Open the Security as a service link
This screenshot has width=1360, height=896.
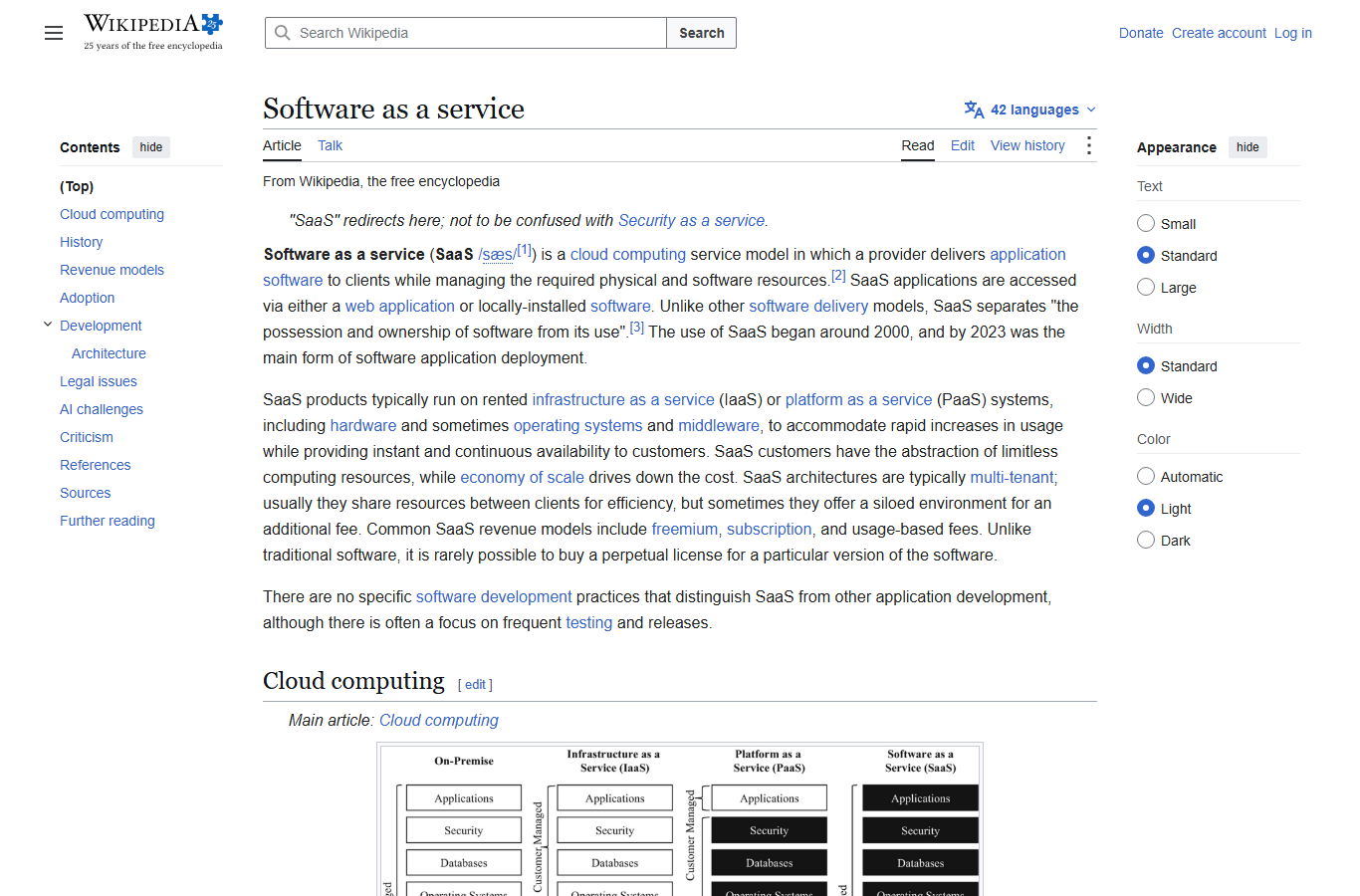tap(691, 220)
